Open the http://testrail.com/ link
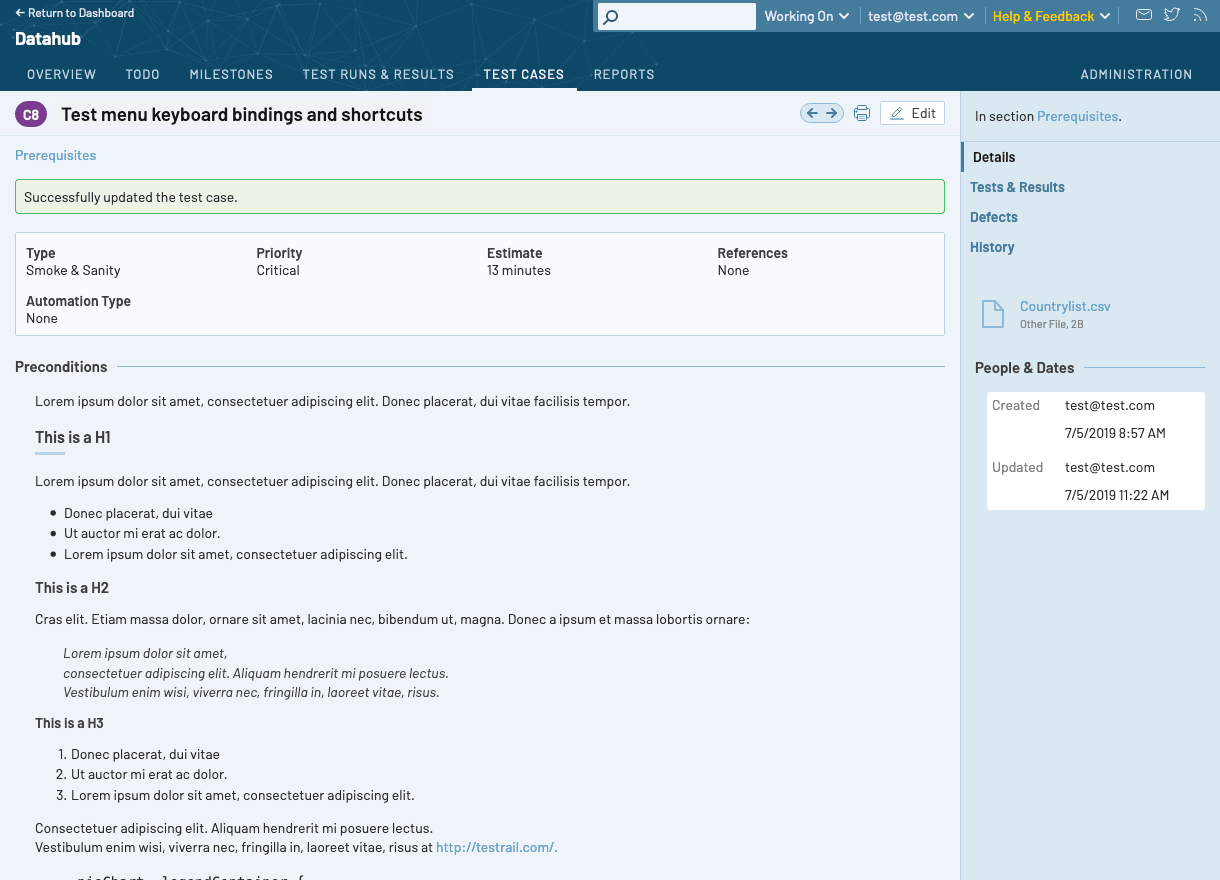The image size is (1220, 880). coord(496,847)
